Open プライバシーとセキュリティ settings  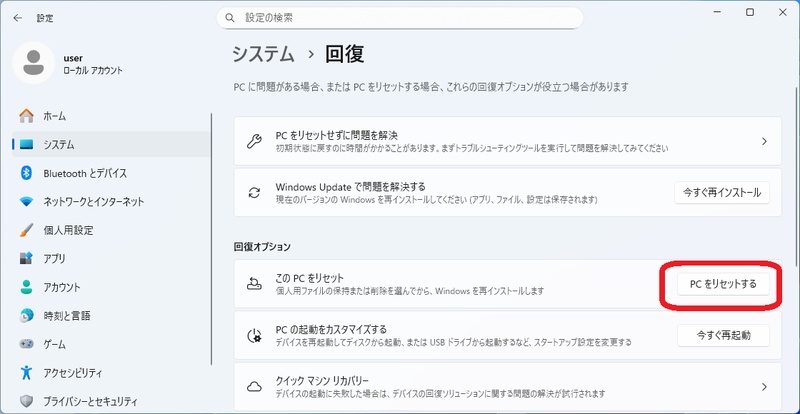pos(111,401)
